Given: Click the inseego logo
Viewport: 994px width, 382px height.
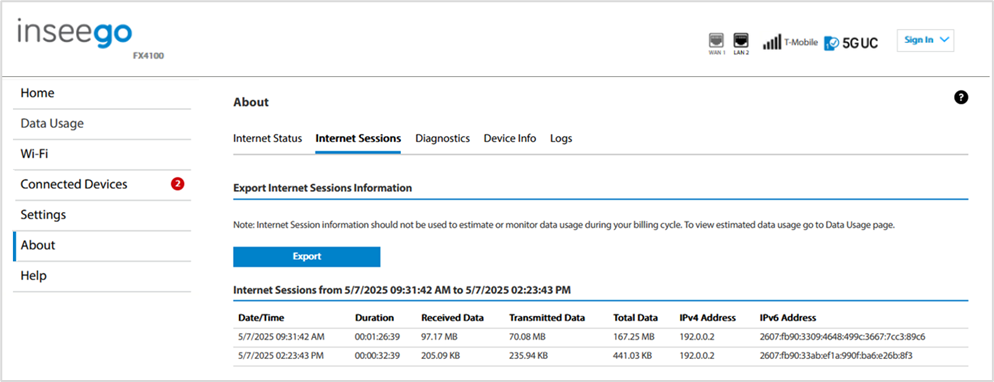Looking at the screenshot, I should 75,32.
